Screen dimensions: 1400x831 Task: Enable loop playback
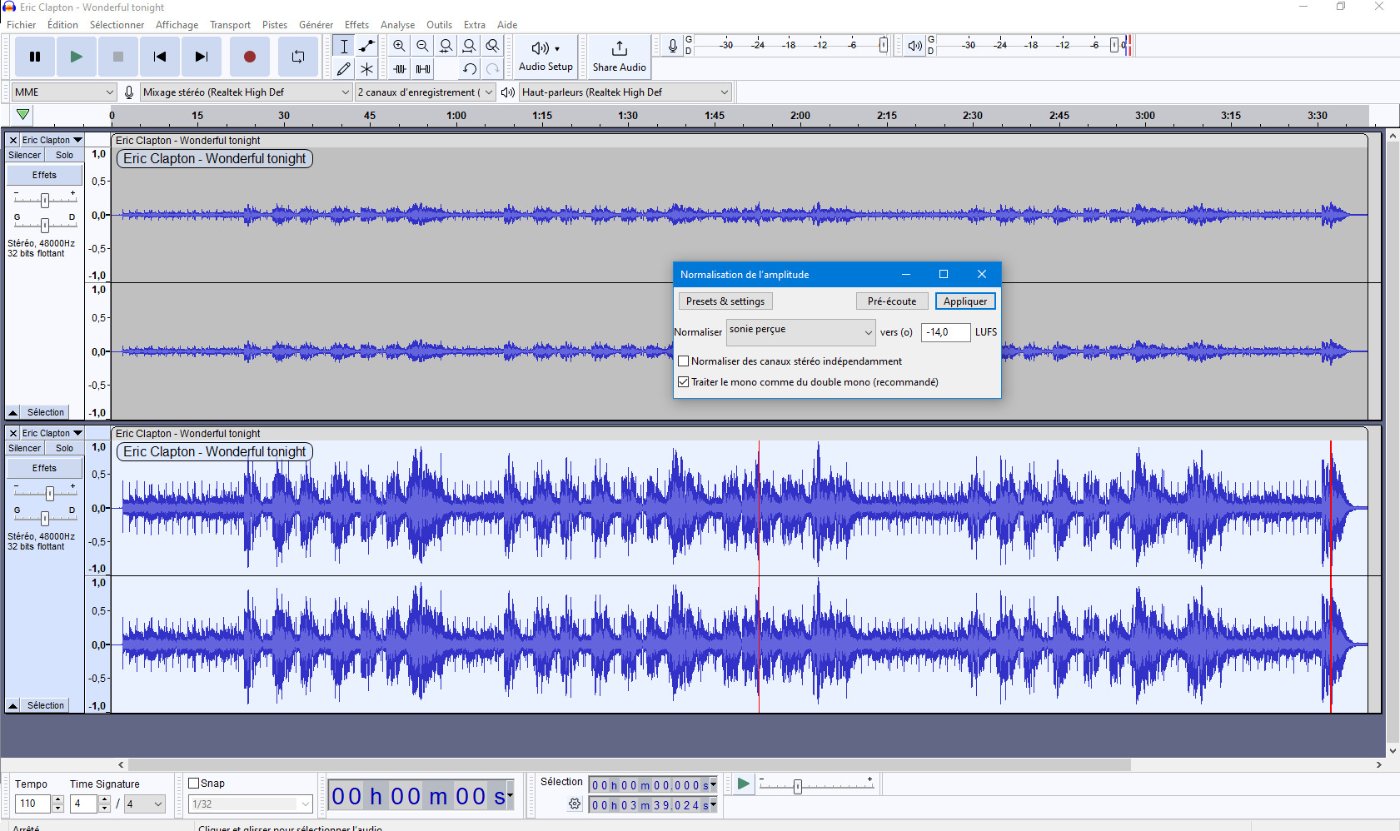[297, 57]
